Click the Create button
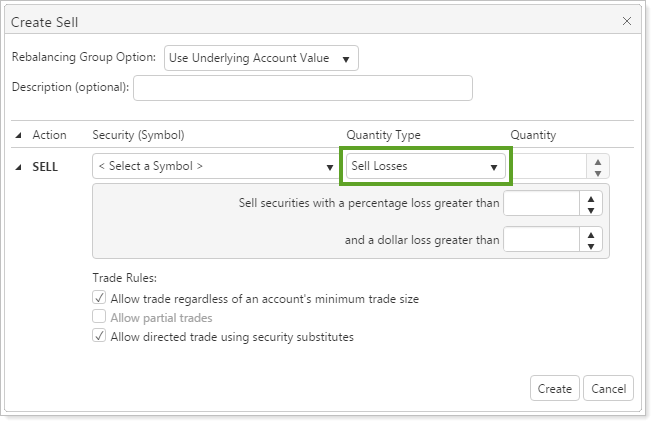Viewport: 655px width, 425px height. point(554,388)
